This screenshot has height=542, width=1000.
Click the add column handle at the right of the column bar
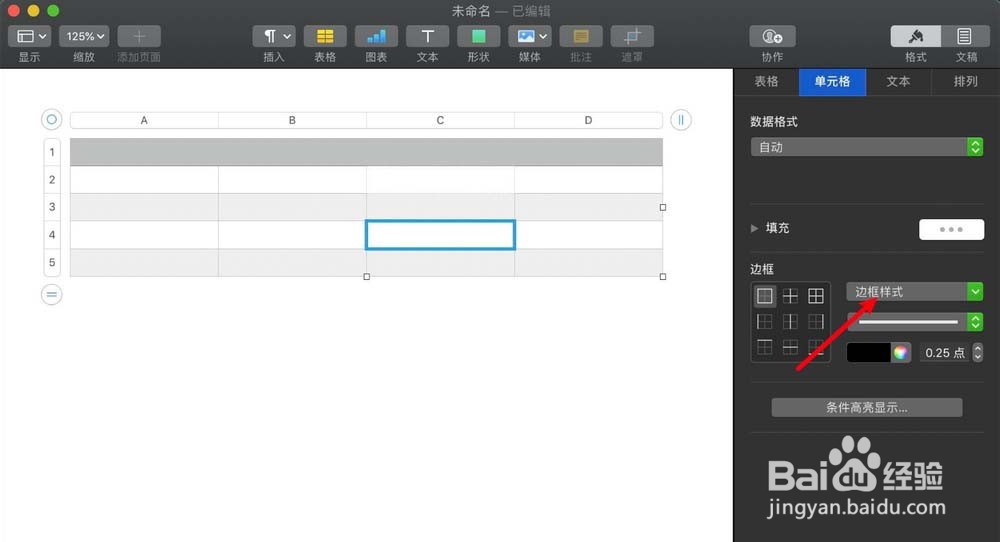(x=680, y=120)
